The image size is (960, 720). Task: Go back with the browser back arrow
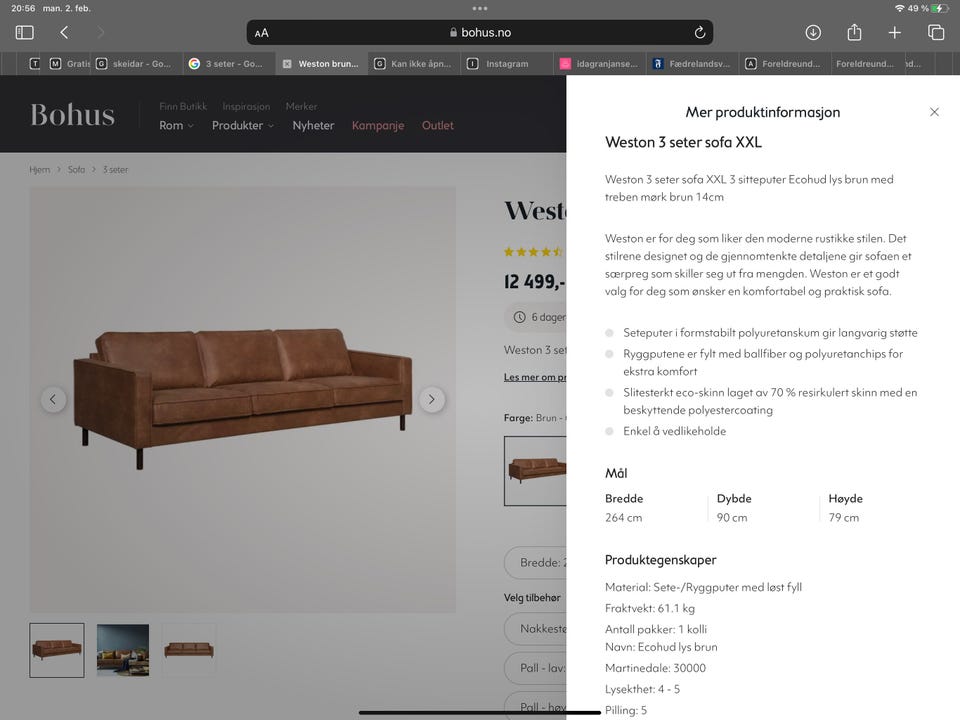point(64,32)
